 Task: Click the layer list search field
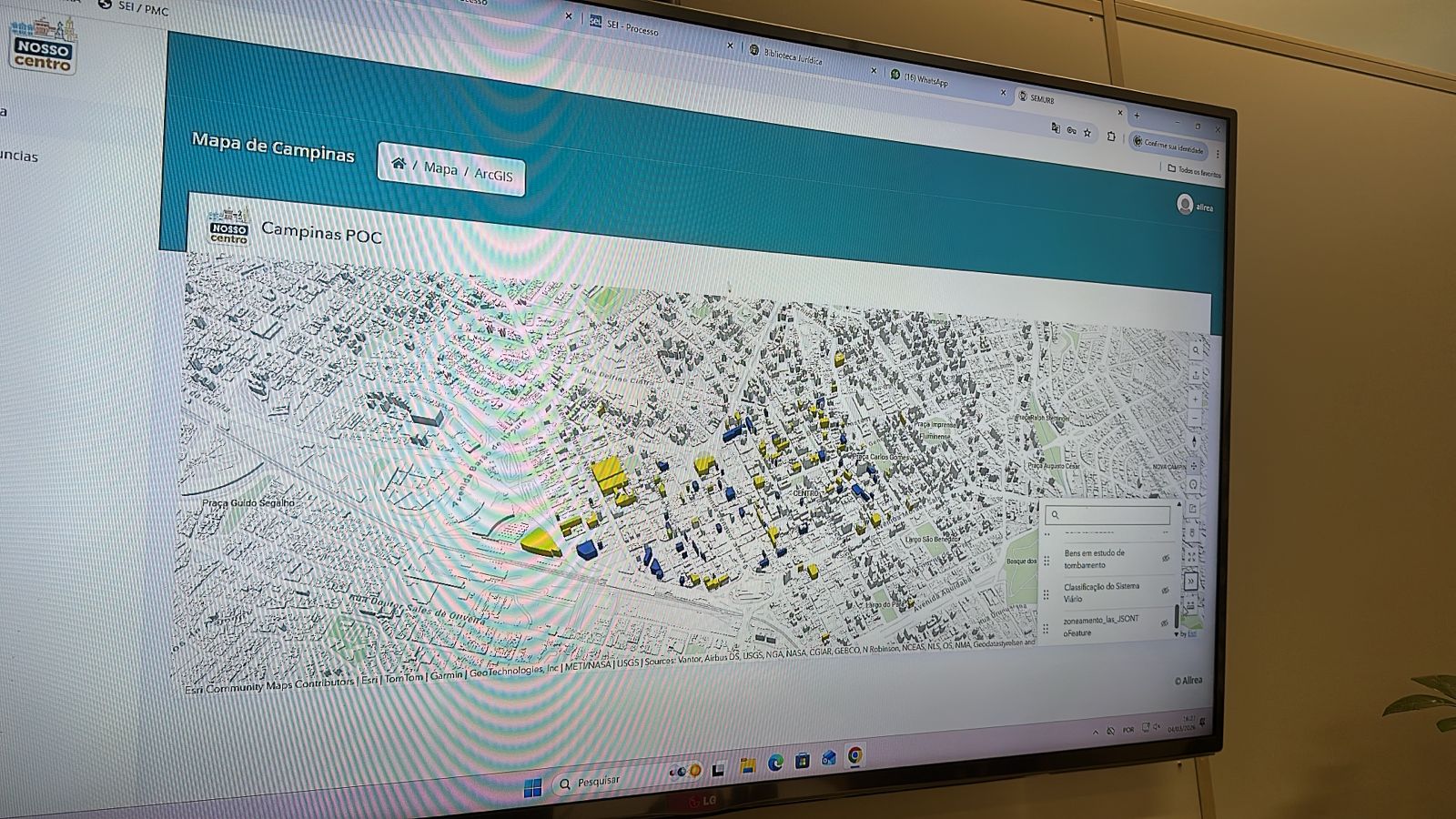1108,516
